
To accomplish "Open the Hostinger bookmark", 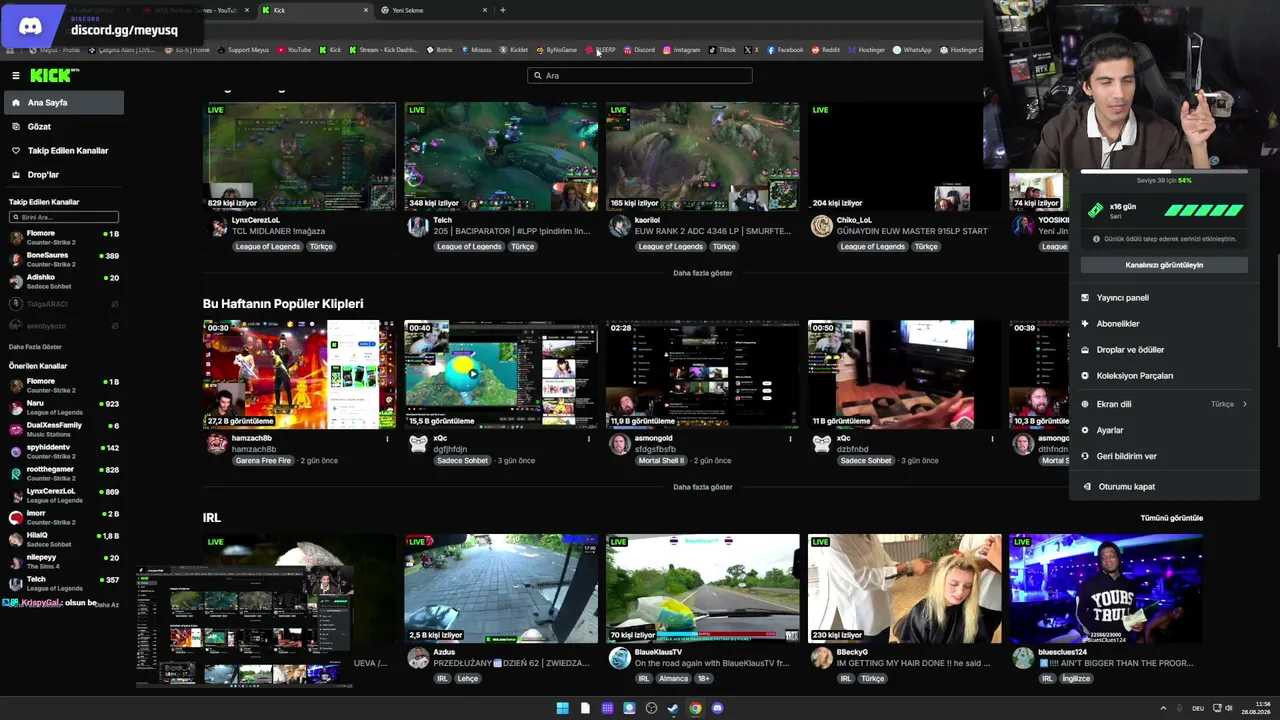I will pyautogui.click(x=866, y=50).
